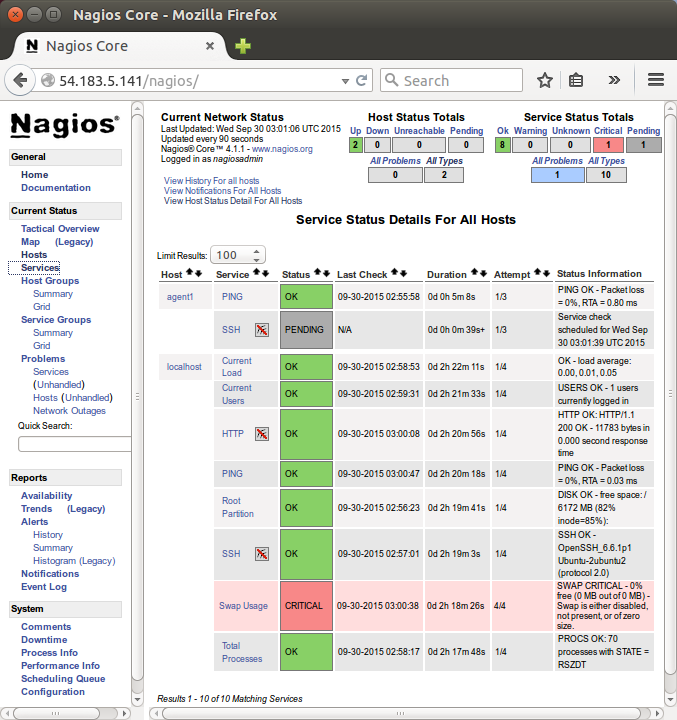Open Process Info in System section
677x720 pixels.
49,653
